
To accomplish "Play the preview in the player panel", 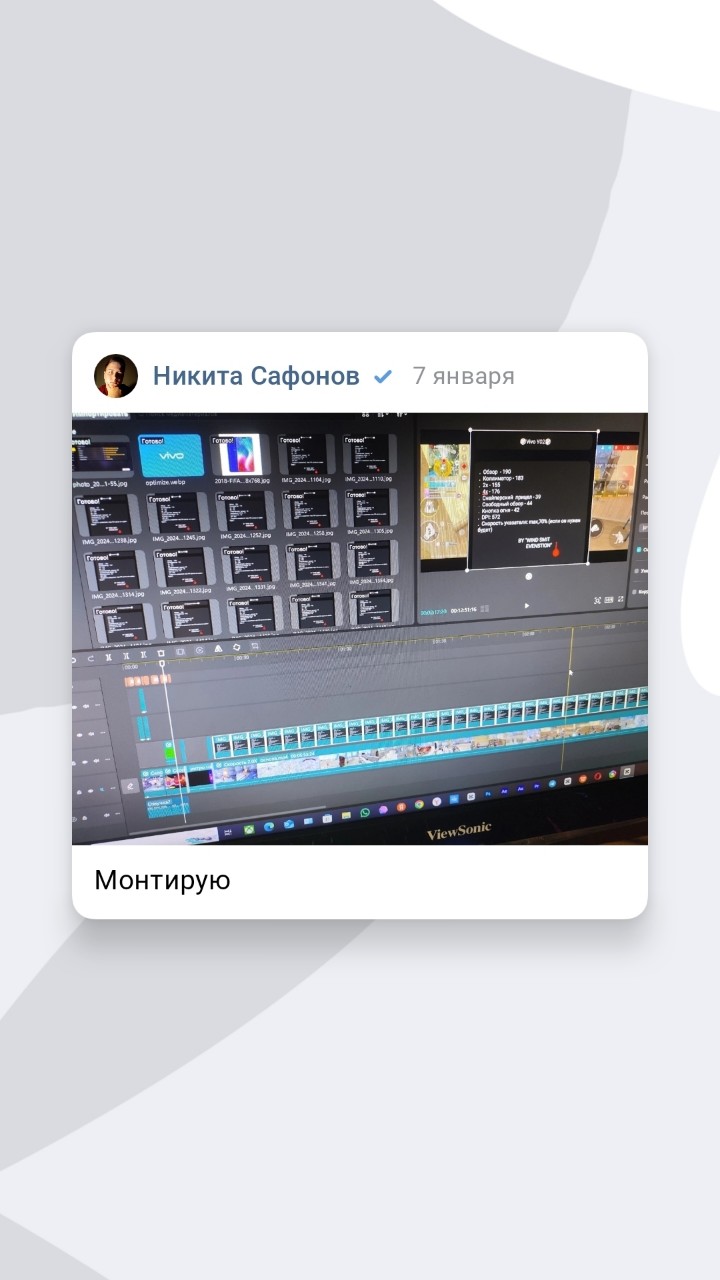I will click(x=526, y=605).
